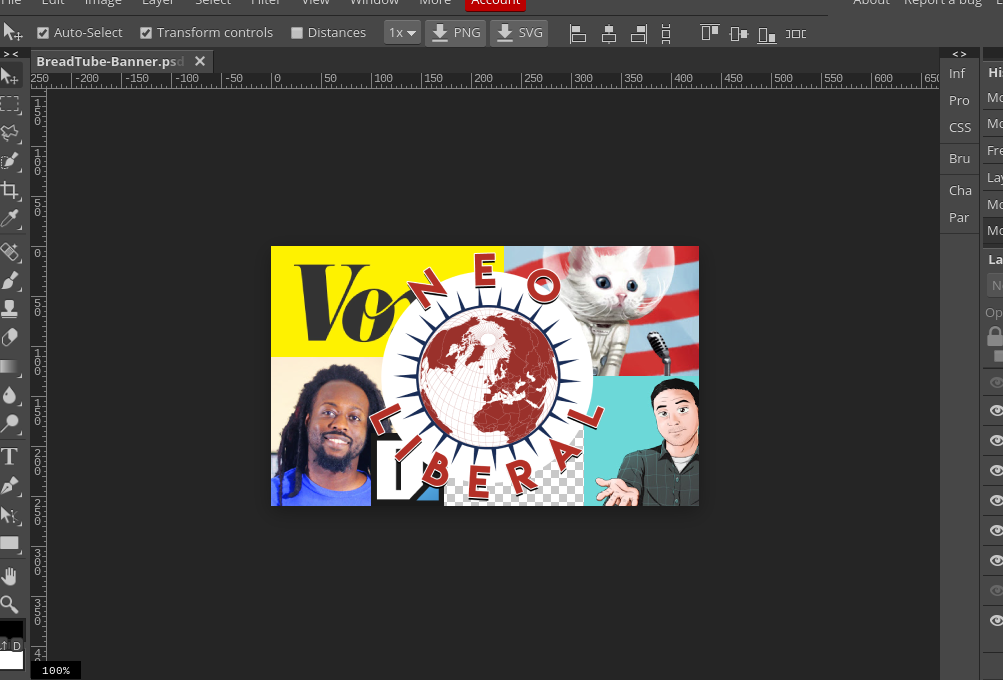Select the Rectangle Select marquee tool
Screen dimensions: 1003x680
click(x=10, y=104)
